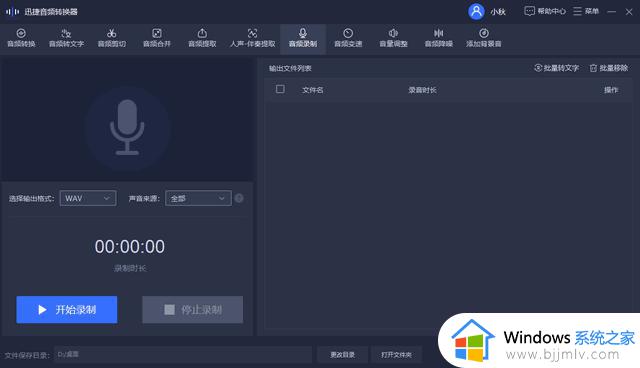Click the large microphone icon
This screenshot has width=640, height=368.
[x=127, y=127]
